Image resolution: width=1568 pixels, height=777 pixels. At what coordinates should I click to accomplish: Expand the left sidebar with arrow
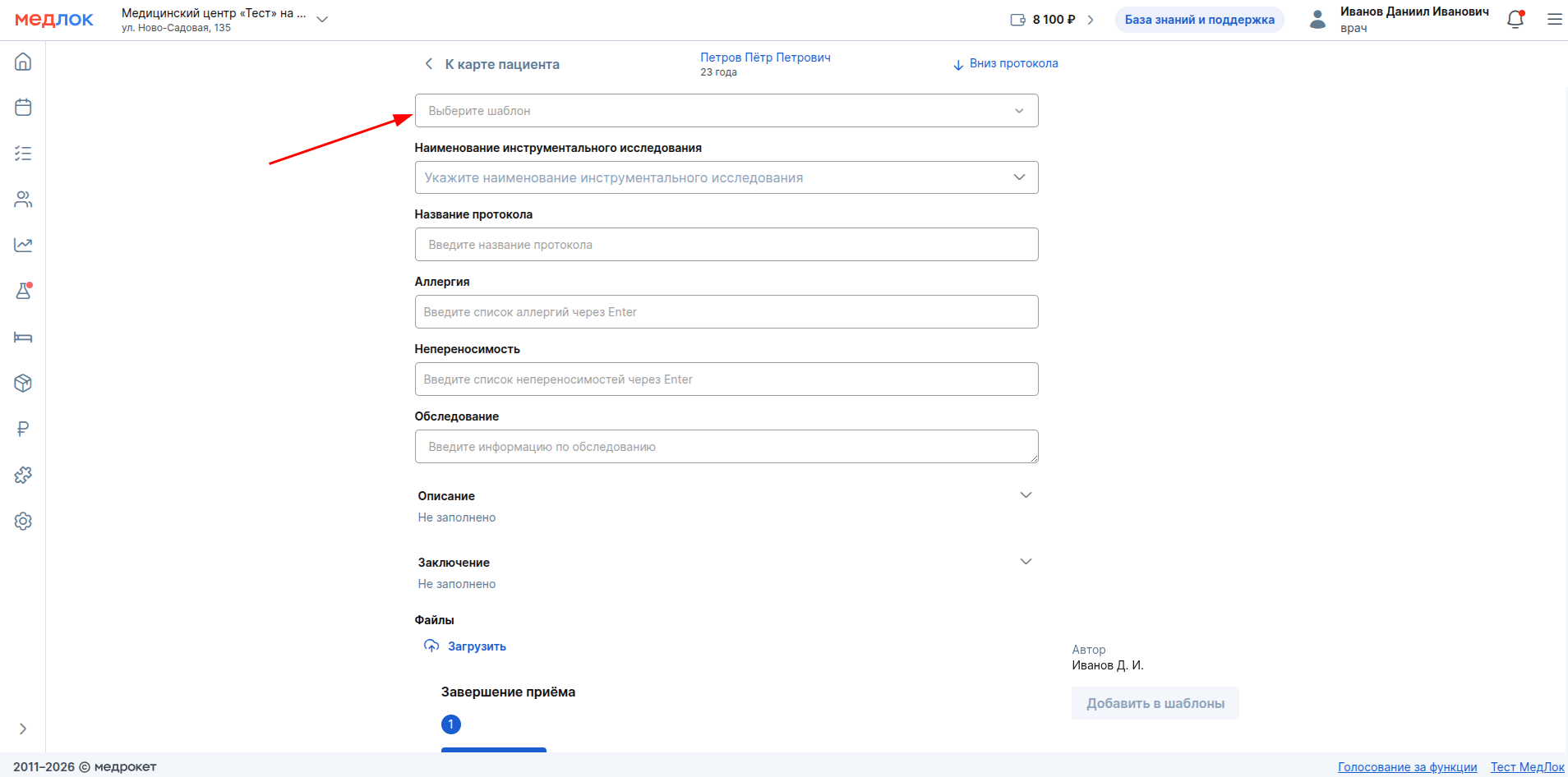[x=23, y=729]
